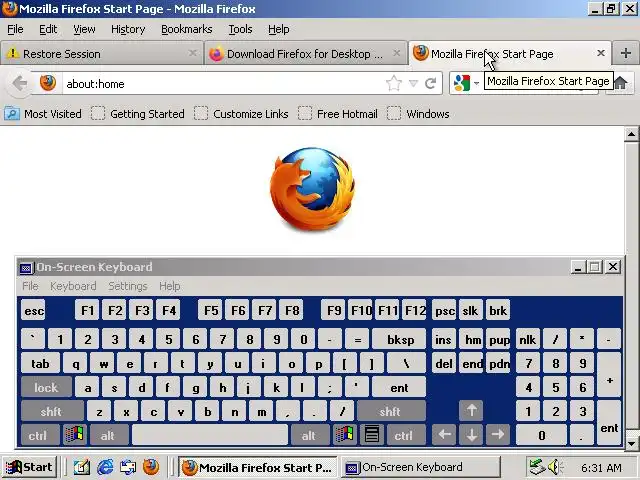Launch Internet Explorer from quick launch
The width and height of the screenshot is (640, 480).
(x=105, y=467)
